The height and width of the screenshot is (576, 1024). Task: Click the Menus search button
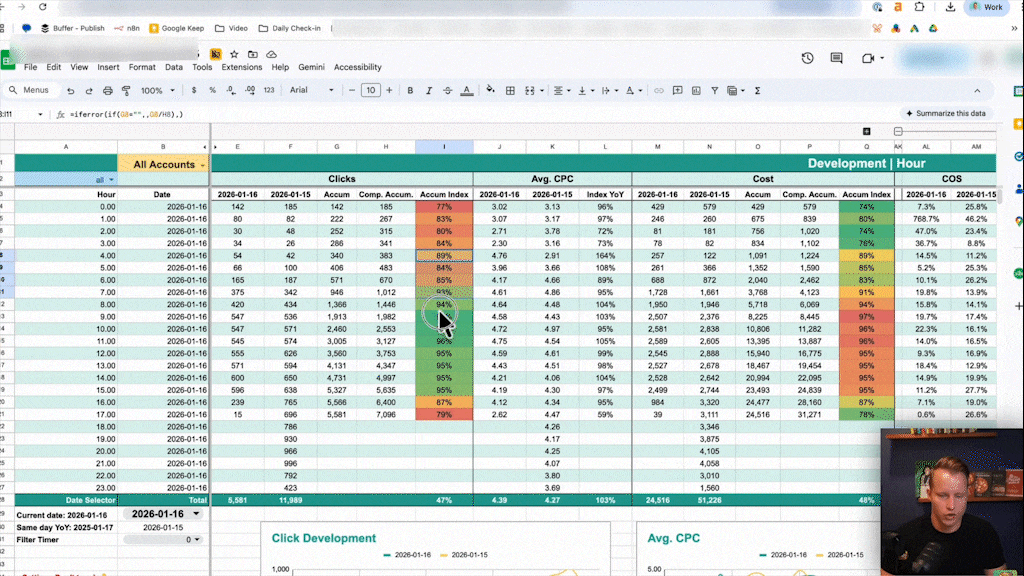coord(29,90)
